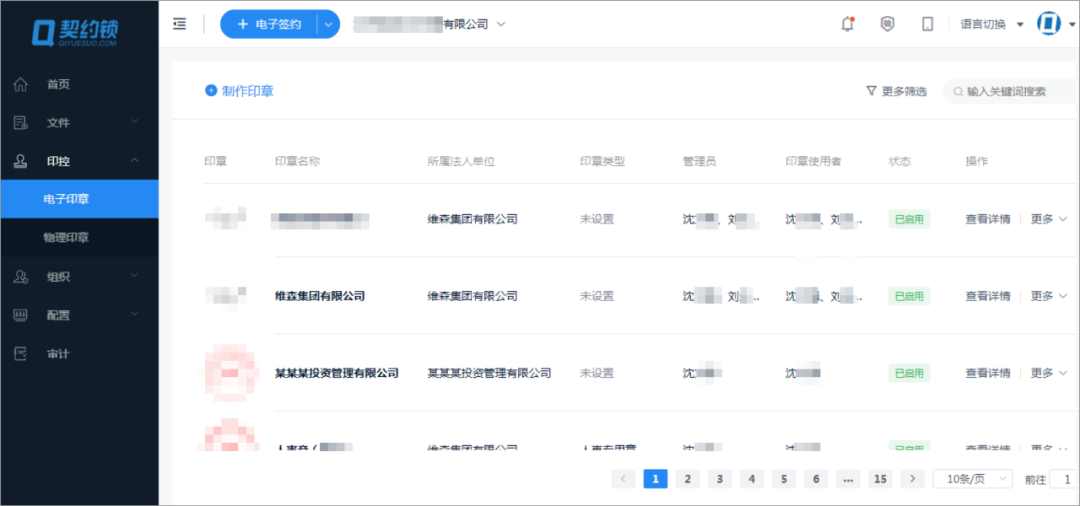Click the pagination ellipsis to jump ahead
The height and width of the screenshot is (506, 1080).
tap(848, 478)
